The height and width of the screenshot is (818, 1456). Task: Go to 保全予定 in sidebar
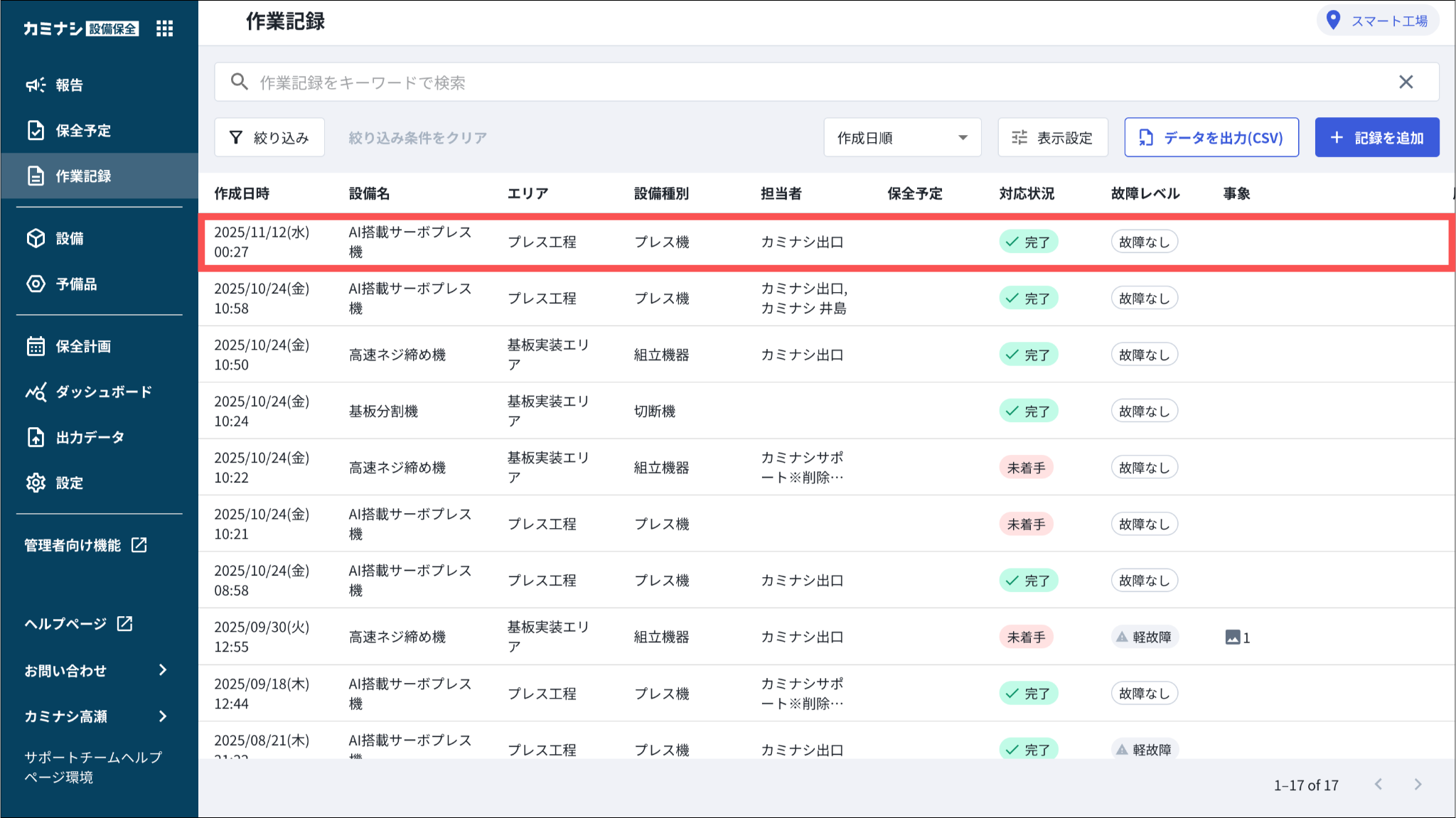83,131
